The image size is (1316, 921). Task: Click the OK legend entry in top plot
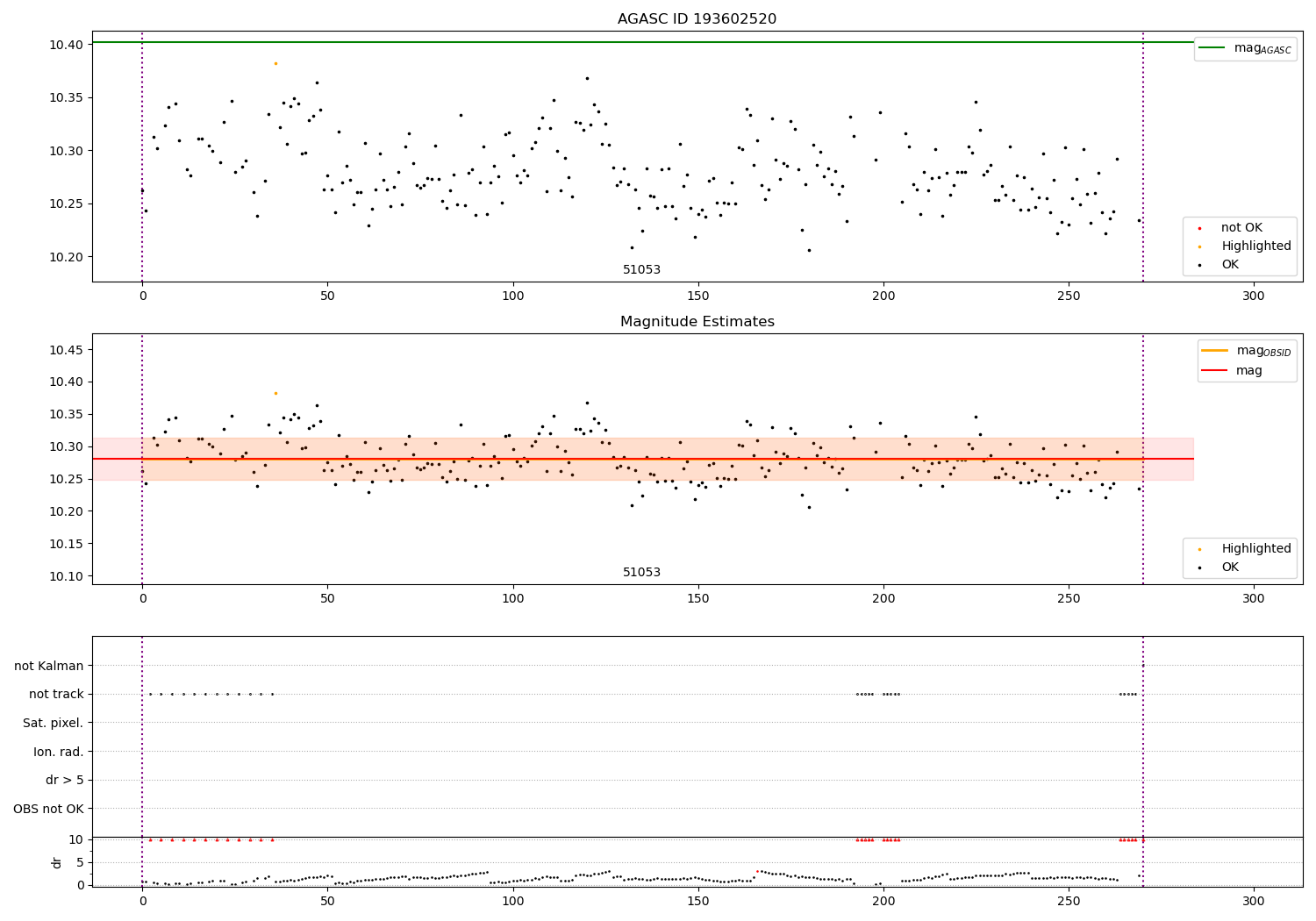point(1219,265)
